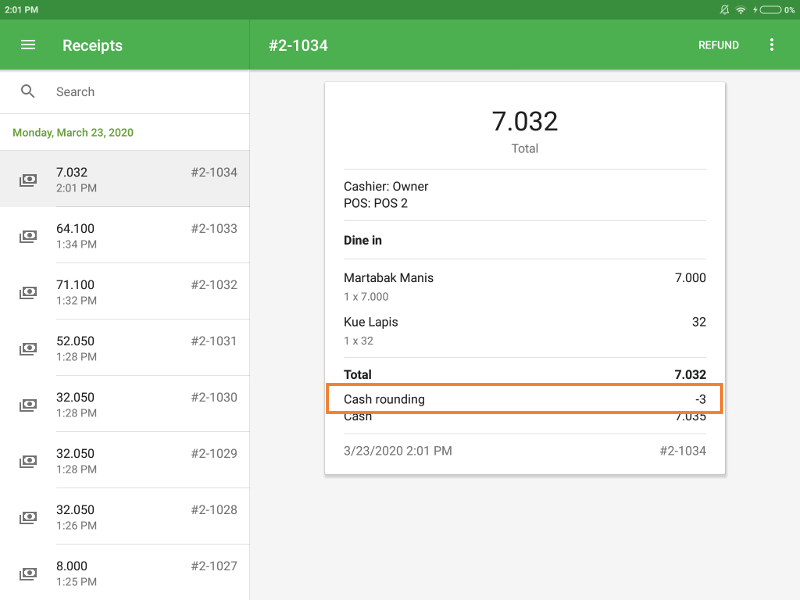800x600 pixels.
Task: Click cash icon for receipt #2-1030
Action: [28, 405]
